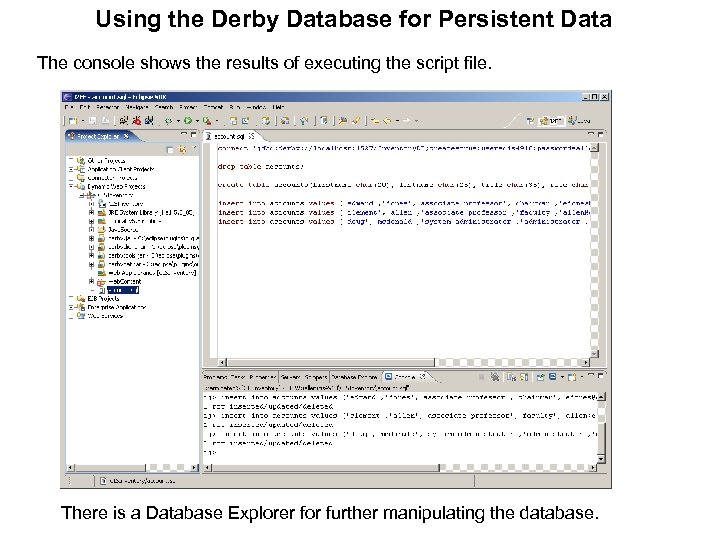Switch to the Servers tab
The image size is (720, 540).
[x=290, y=377]
